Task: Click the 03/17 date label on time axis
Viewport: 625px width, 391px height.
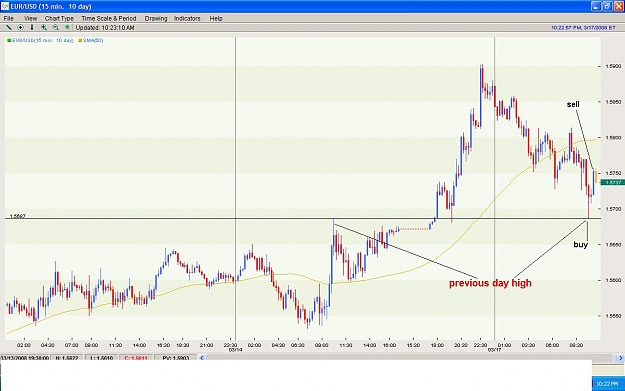Action: 494,350
